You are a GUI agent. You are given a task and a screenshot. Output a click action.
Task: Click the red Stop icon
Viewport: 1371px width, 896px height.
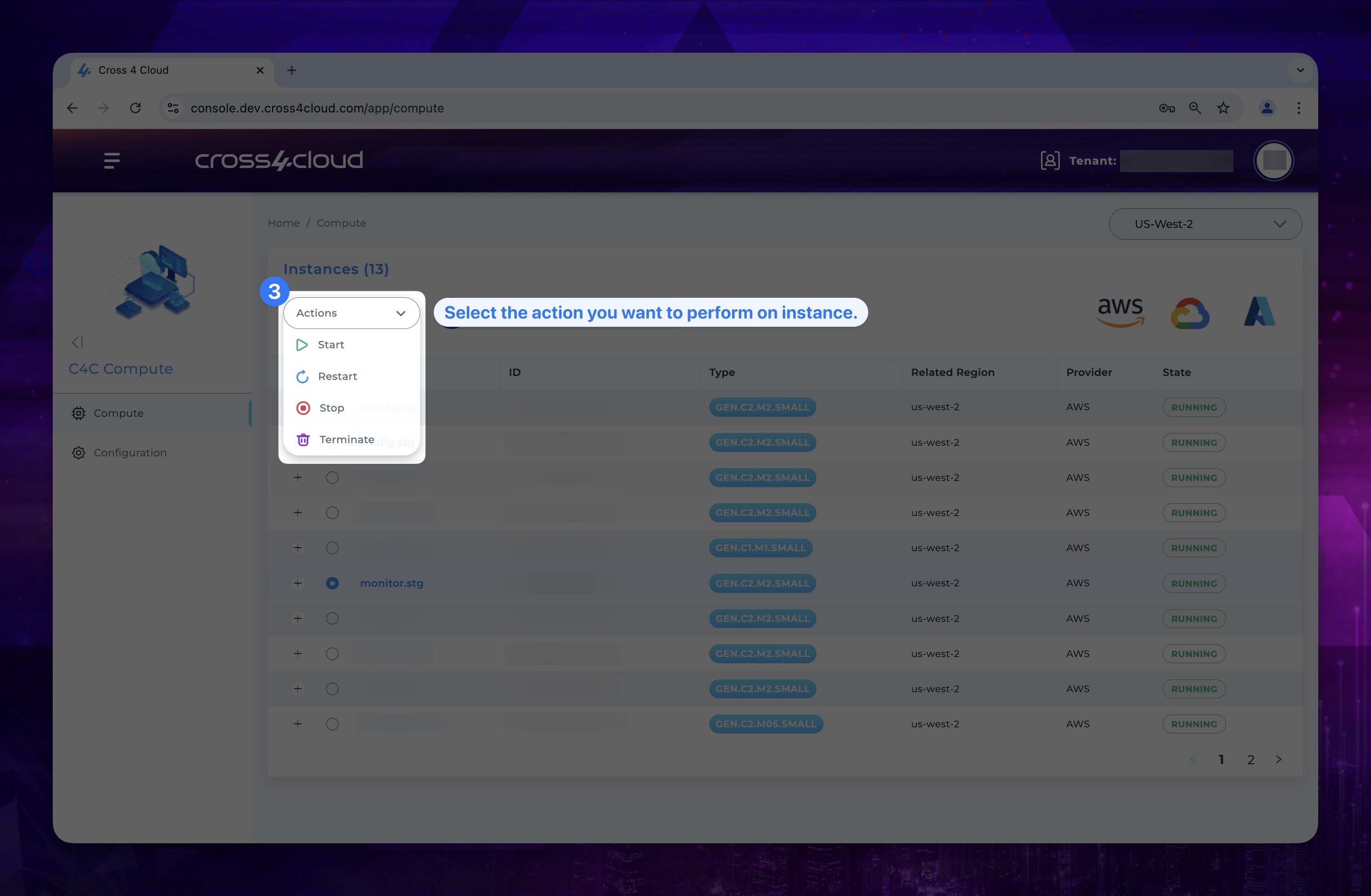[x=303, y=408]
